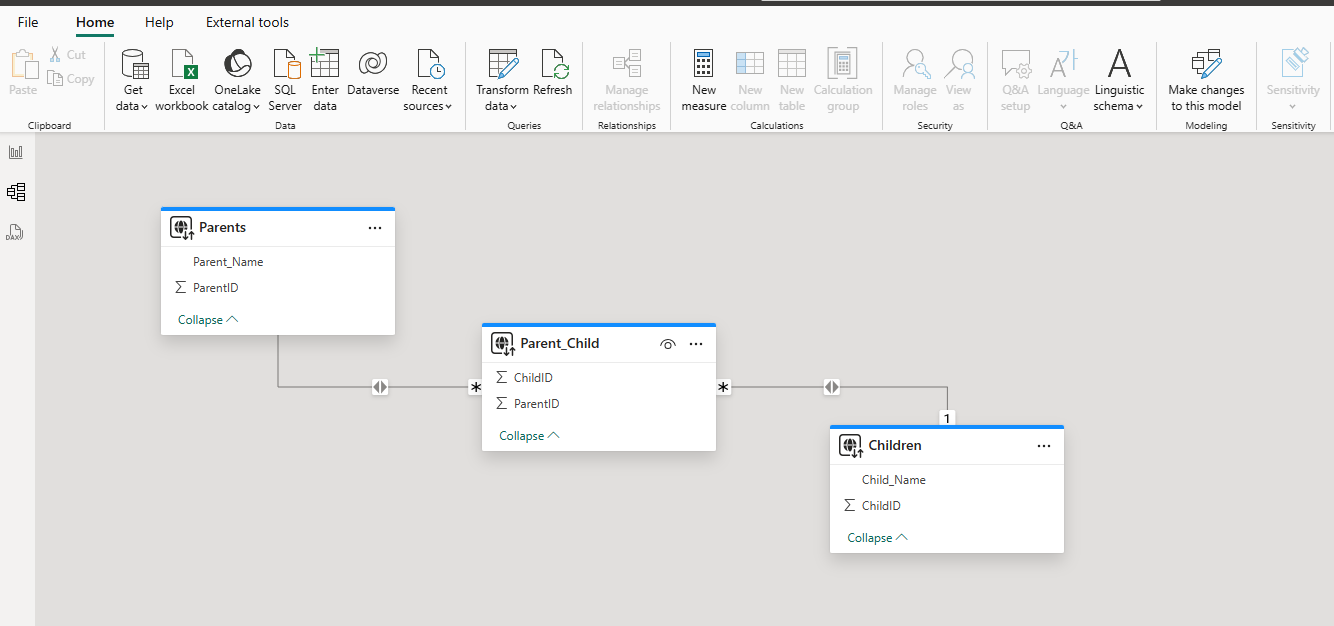The image size is (1334, 626).
Task: Create a Calculation group
Action: (843, 79)
